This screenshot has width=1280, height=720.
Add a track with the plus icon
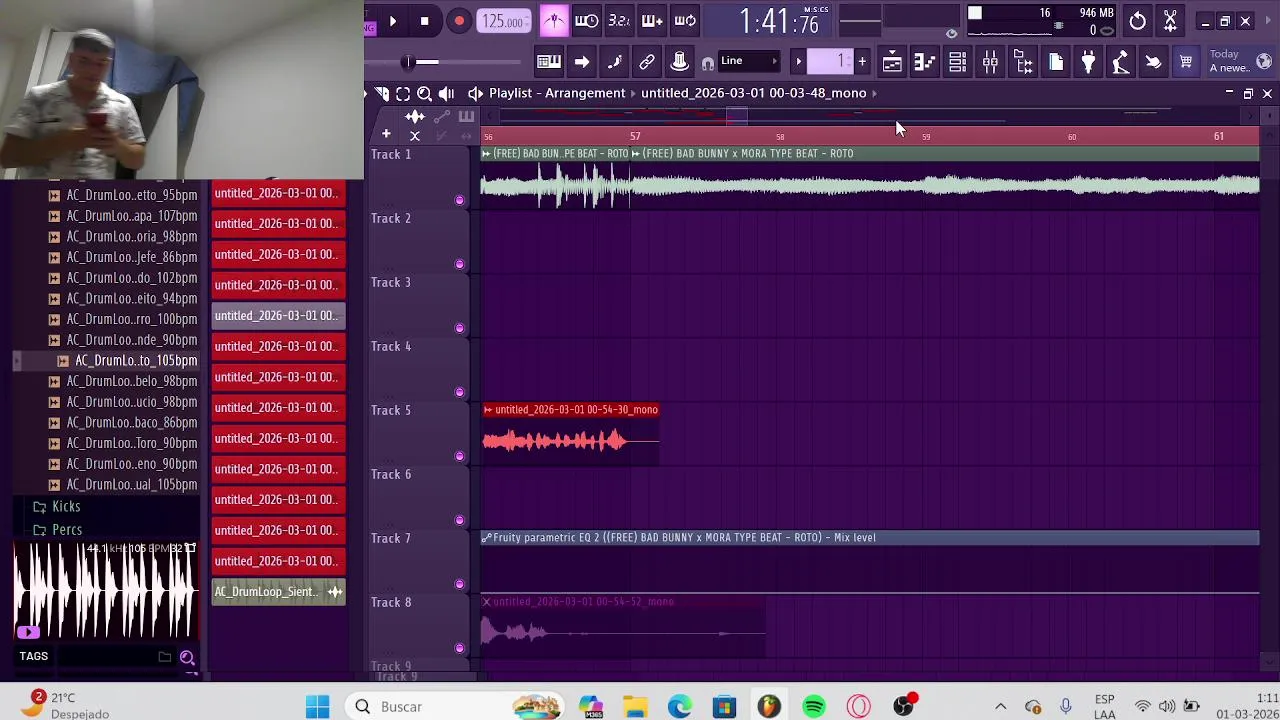click(386, 134)
